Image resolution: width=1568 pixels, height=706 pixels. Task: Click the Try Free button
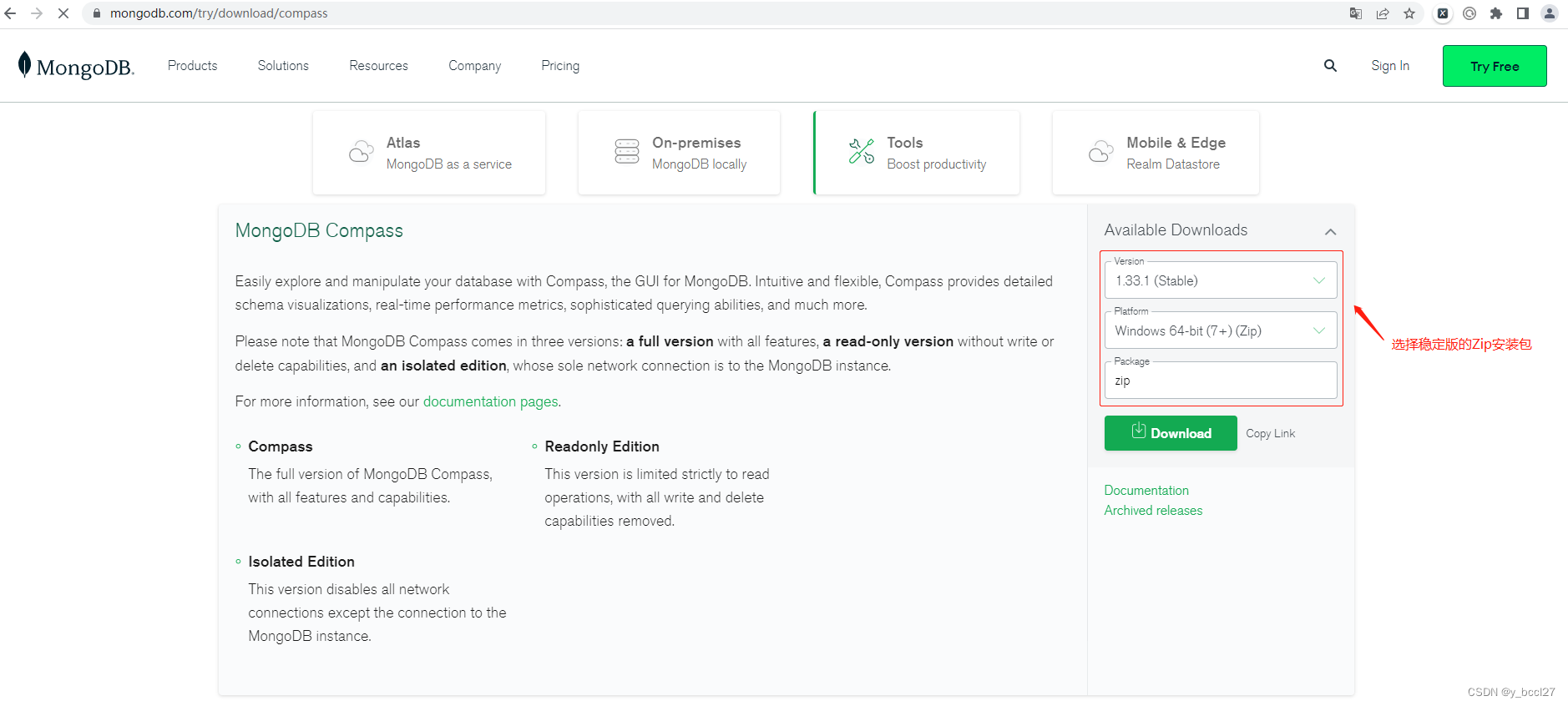pyautogui.click(x=1495, y=66)
